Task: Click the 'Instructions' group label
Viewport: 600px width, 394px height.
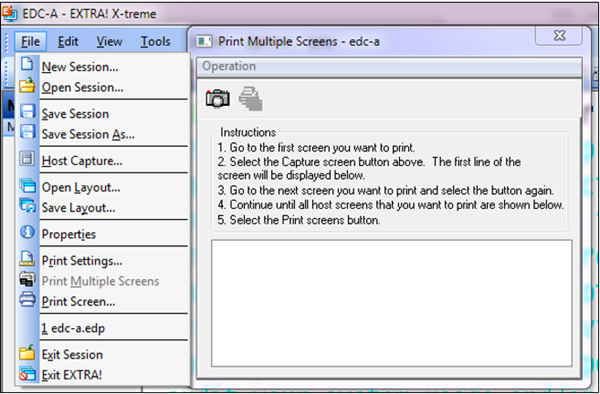Action: coord(248,132)
